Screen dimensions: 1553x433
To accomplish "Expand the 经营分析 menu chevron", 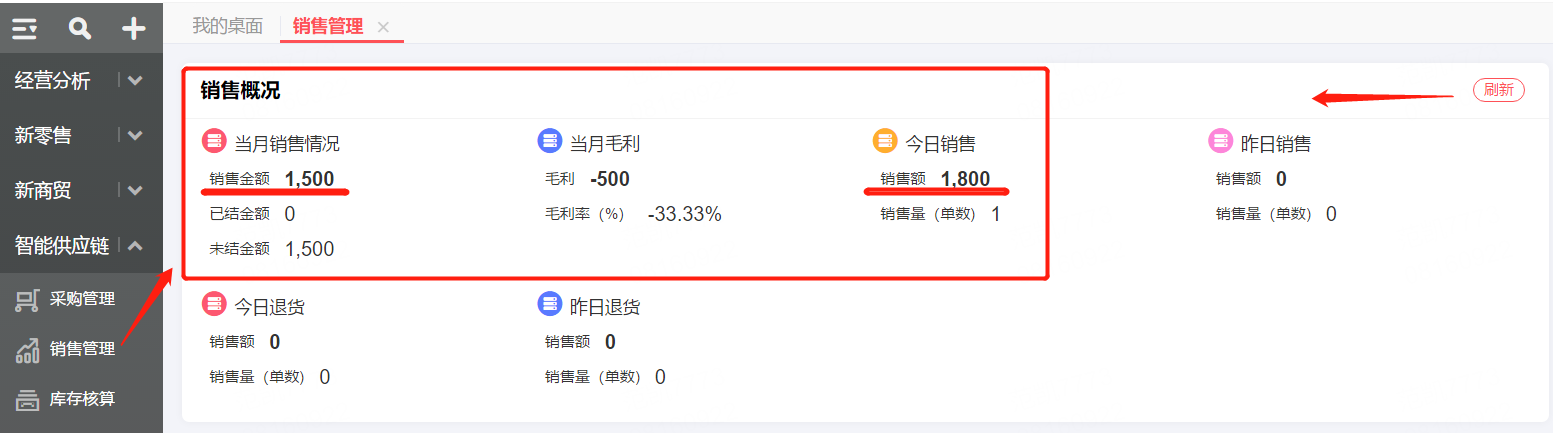I will pyautogui.click(x=135, y=81).
